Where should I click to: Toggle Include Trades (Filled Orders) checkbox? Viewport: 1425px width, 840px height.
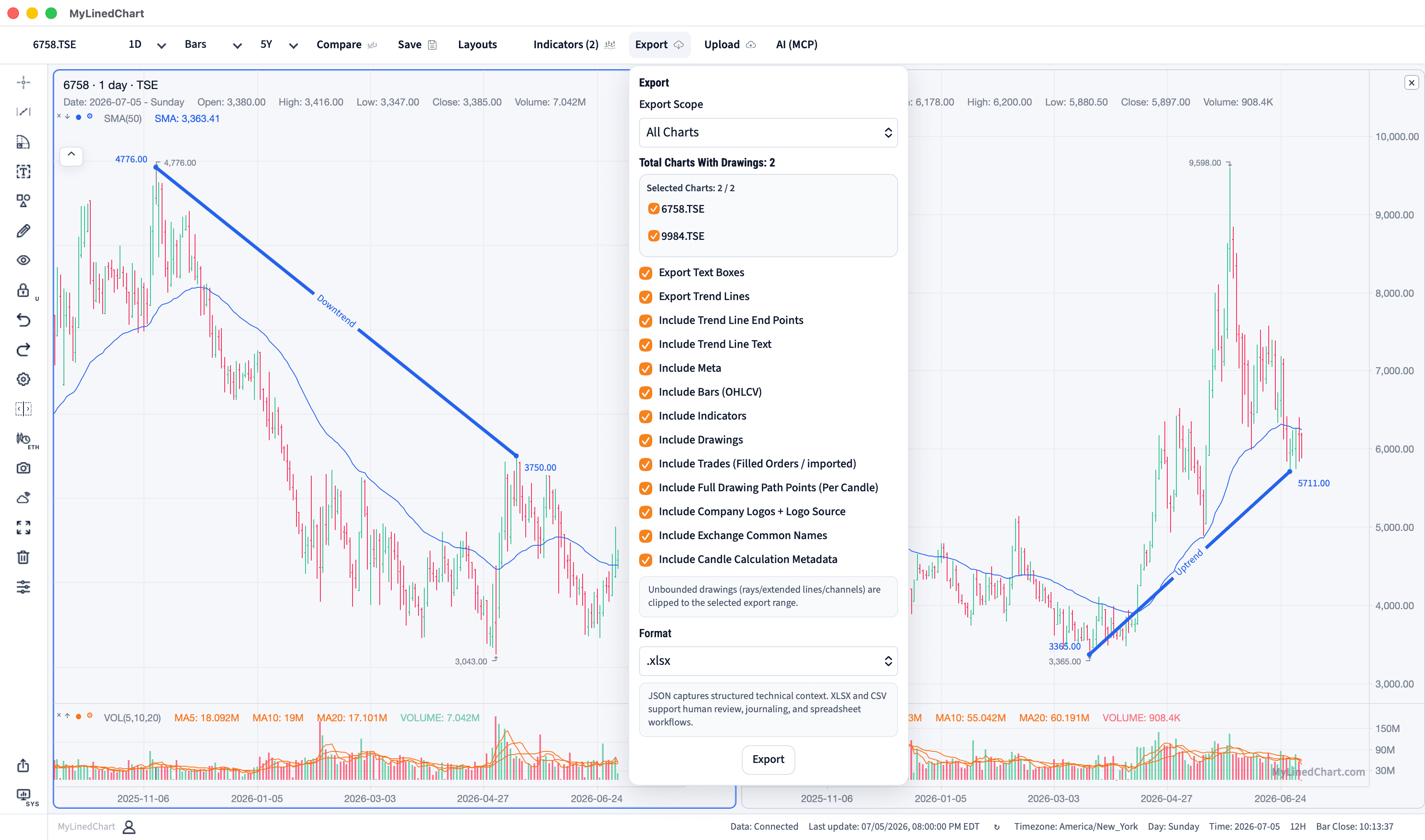[x=645, y=464]
